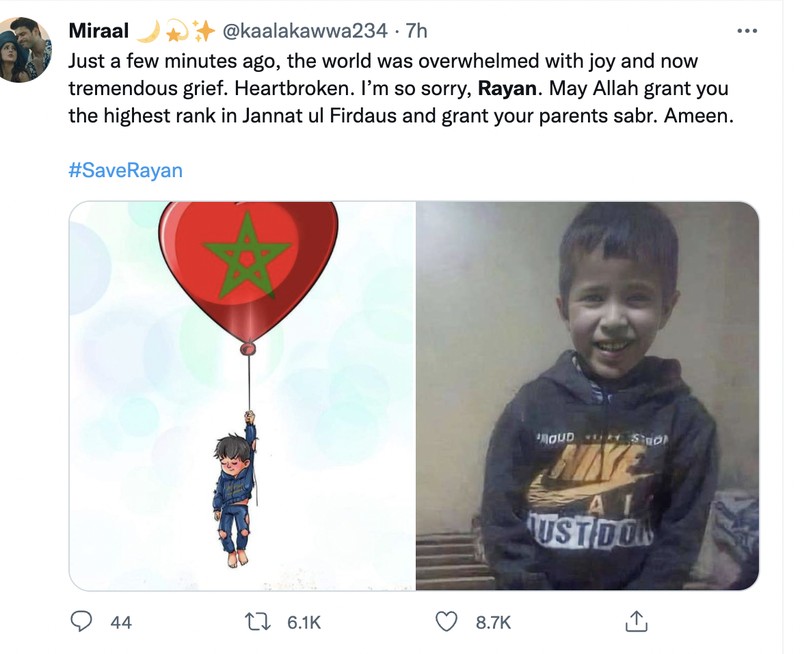Click the Miraal display name

[98, 31]
